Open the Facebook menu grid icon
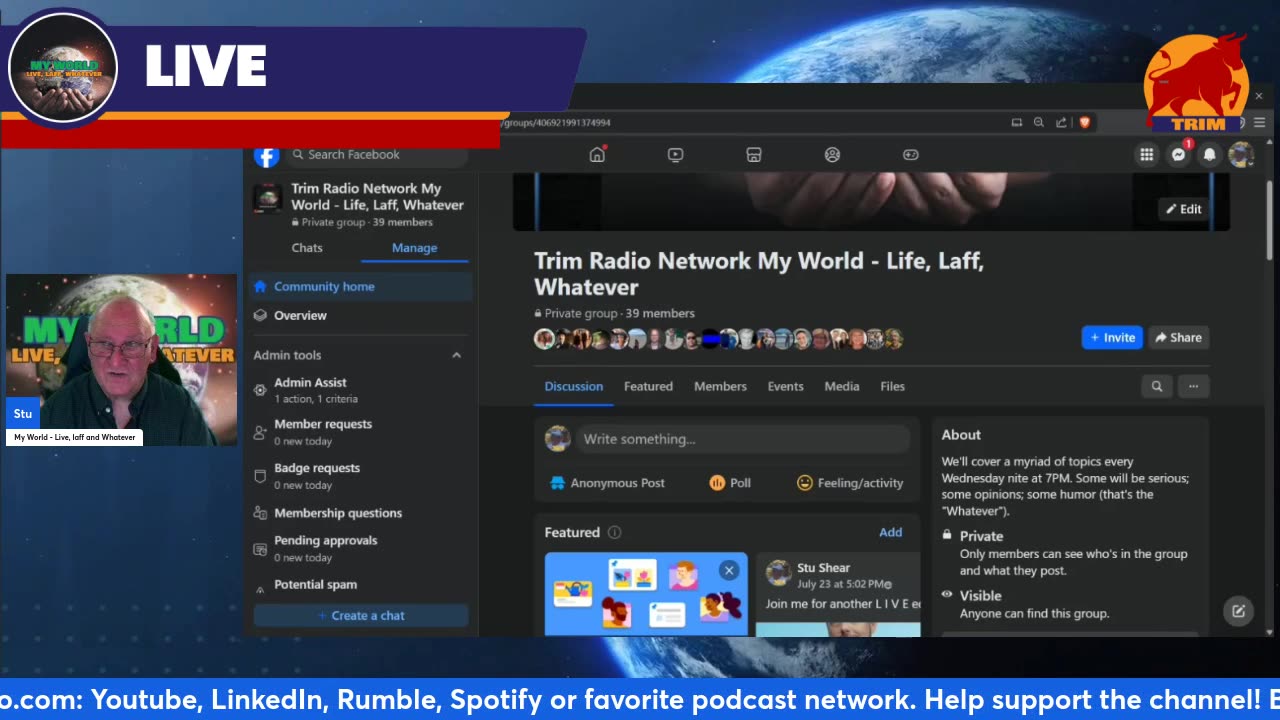The image size is (1280, 720). pyautogui.click(x=1146, y=155)
